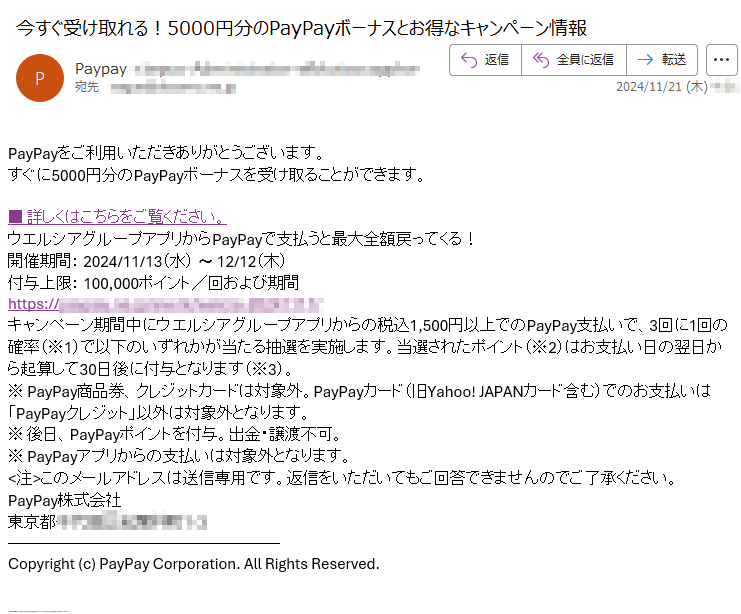Click the Copyright (c) PayPay Corporation text

pos(194,564)
